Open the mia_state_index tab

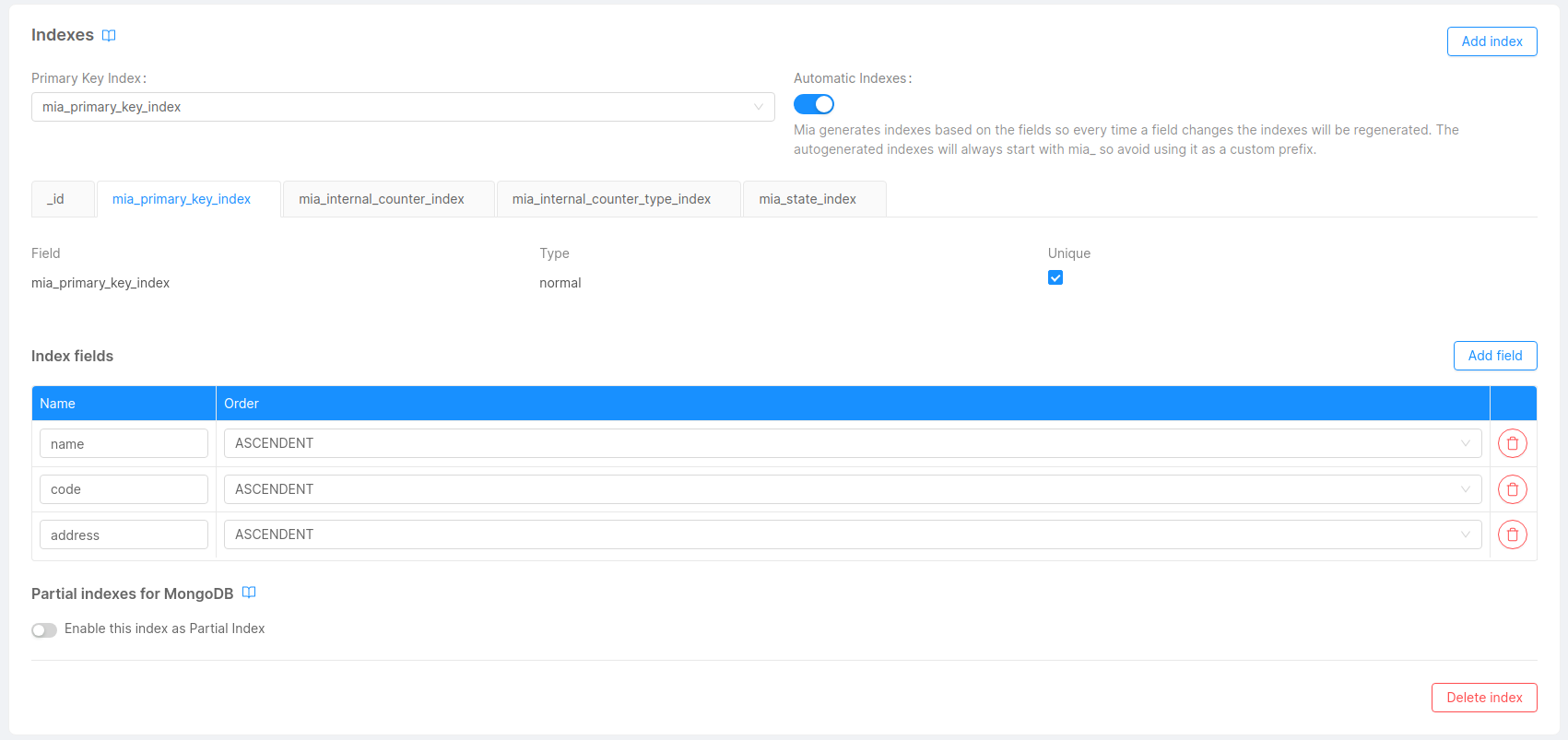(808, 199)
